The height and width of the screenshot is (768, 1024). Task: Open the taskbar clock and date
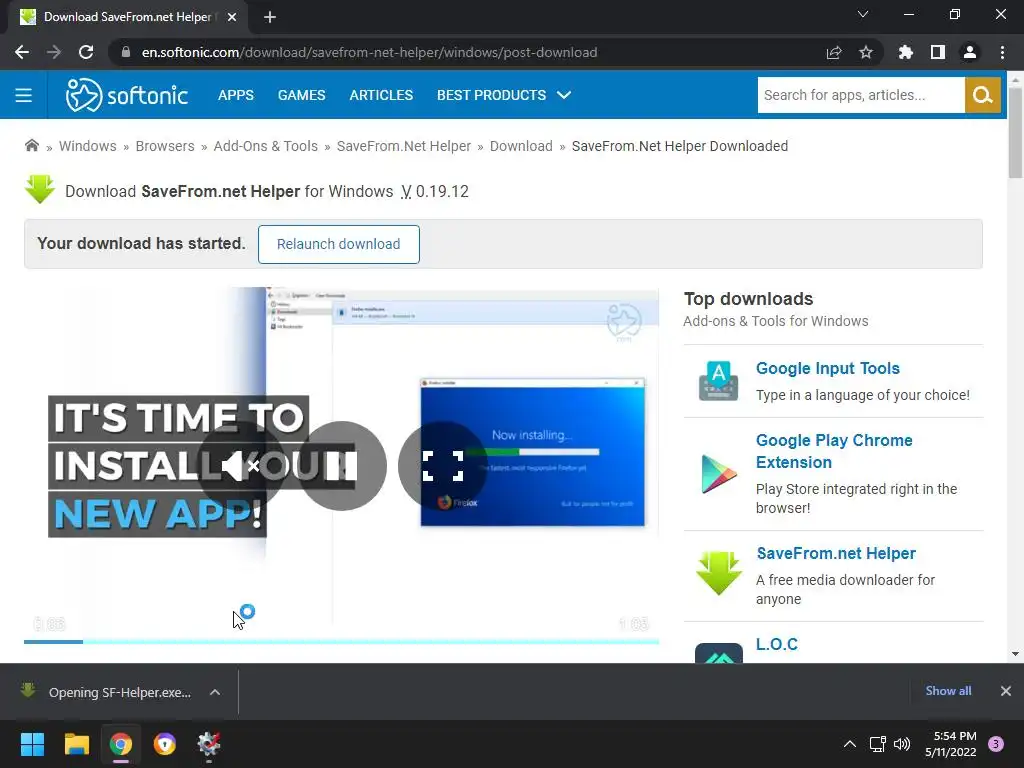tap(950, 744)
